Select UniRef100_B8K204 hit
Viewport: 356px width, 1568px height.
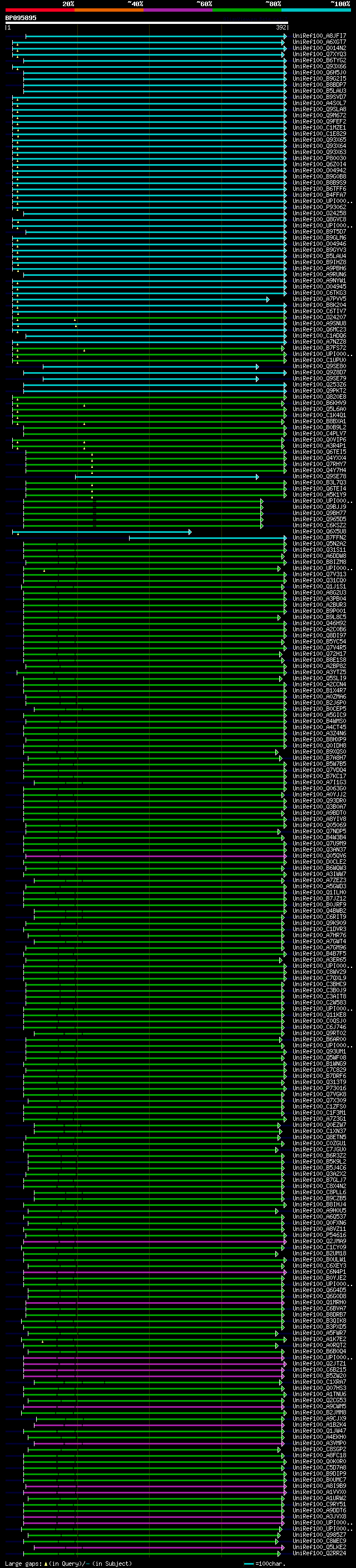point(319,305)
